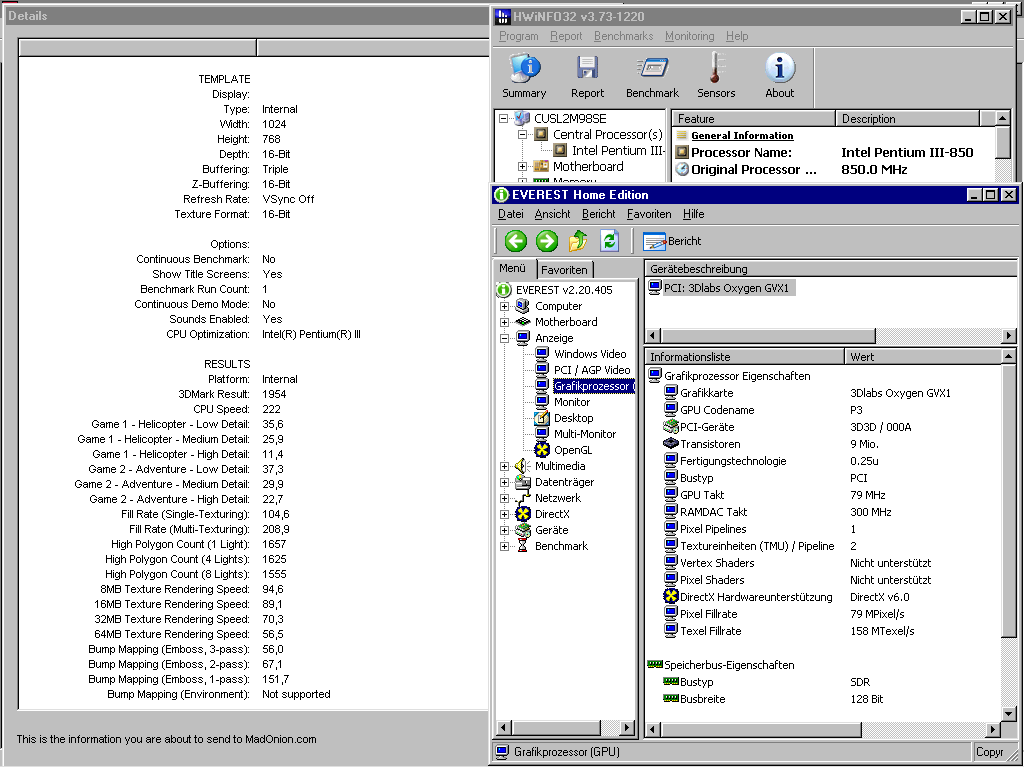Open HWiNFO32 Monitoring menu
The image size is (1024, 768).
[x=689, y=36]
